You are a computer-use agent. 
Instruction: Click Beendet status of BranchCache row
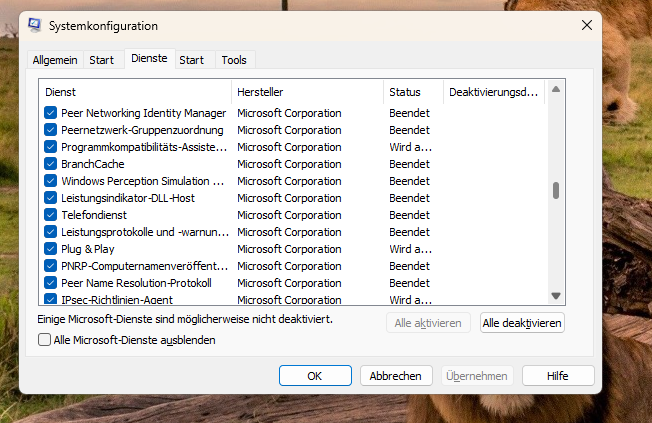[x=409, y=164]
